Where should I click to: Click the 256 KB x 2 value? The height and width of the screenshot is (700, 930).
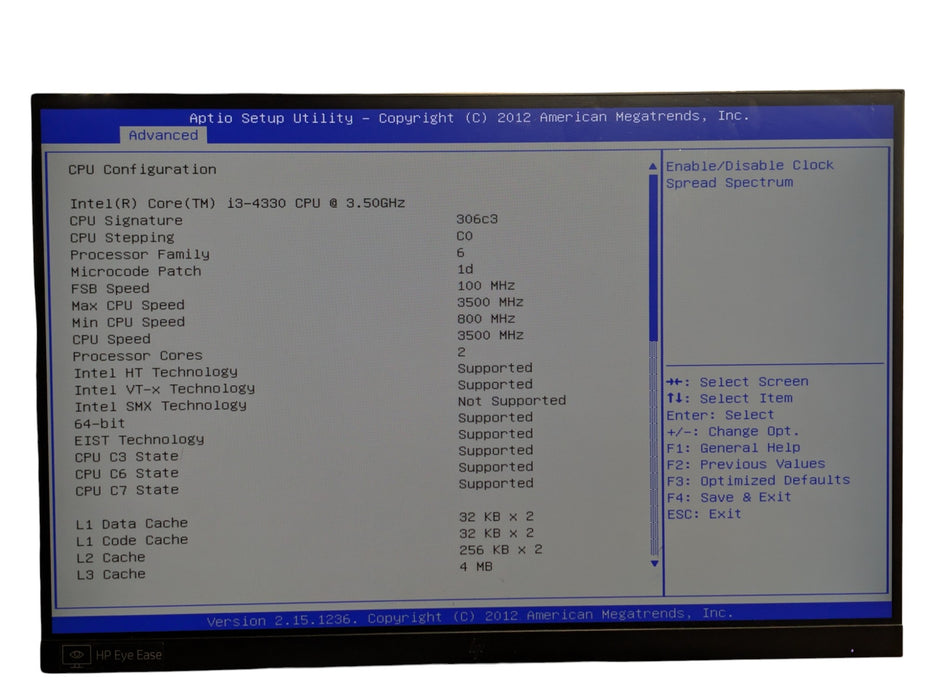coord(501,550)
